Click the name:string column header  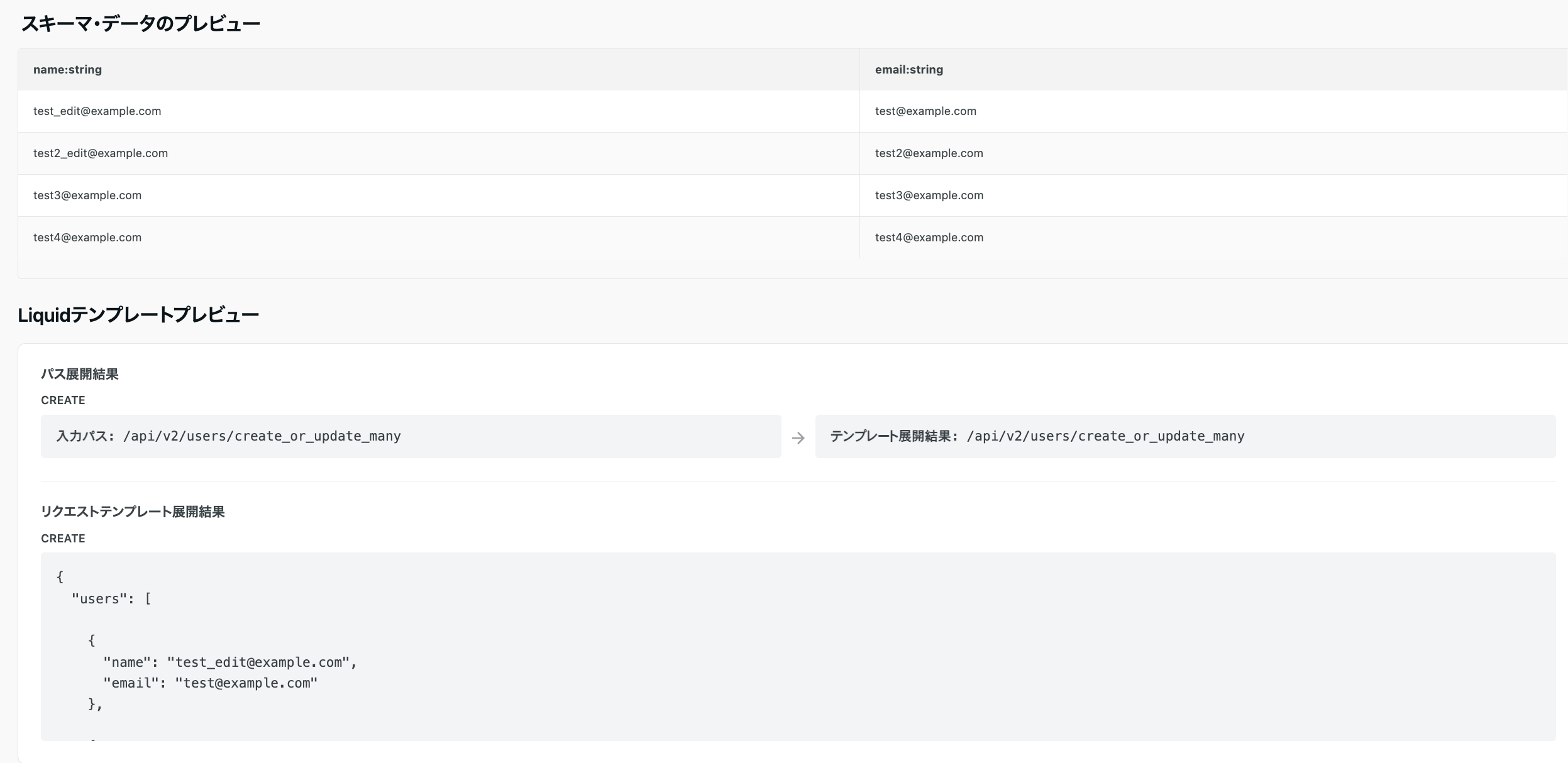[x=67, y=70]
